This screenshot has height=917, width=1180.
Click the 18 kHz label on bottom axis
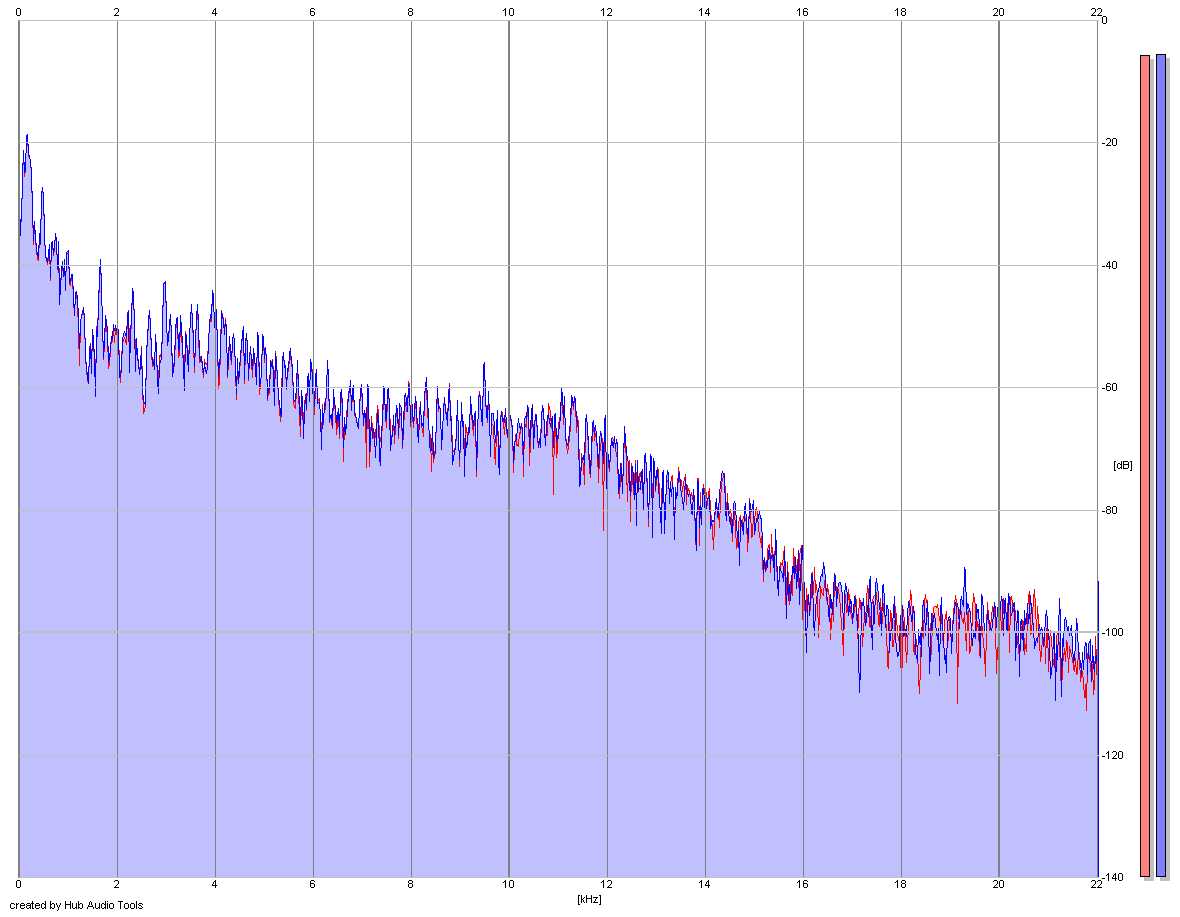click(900, 885)
